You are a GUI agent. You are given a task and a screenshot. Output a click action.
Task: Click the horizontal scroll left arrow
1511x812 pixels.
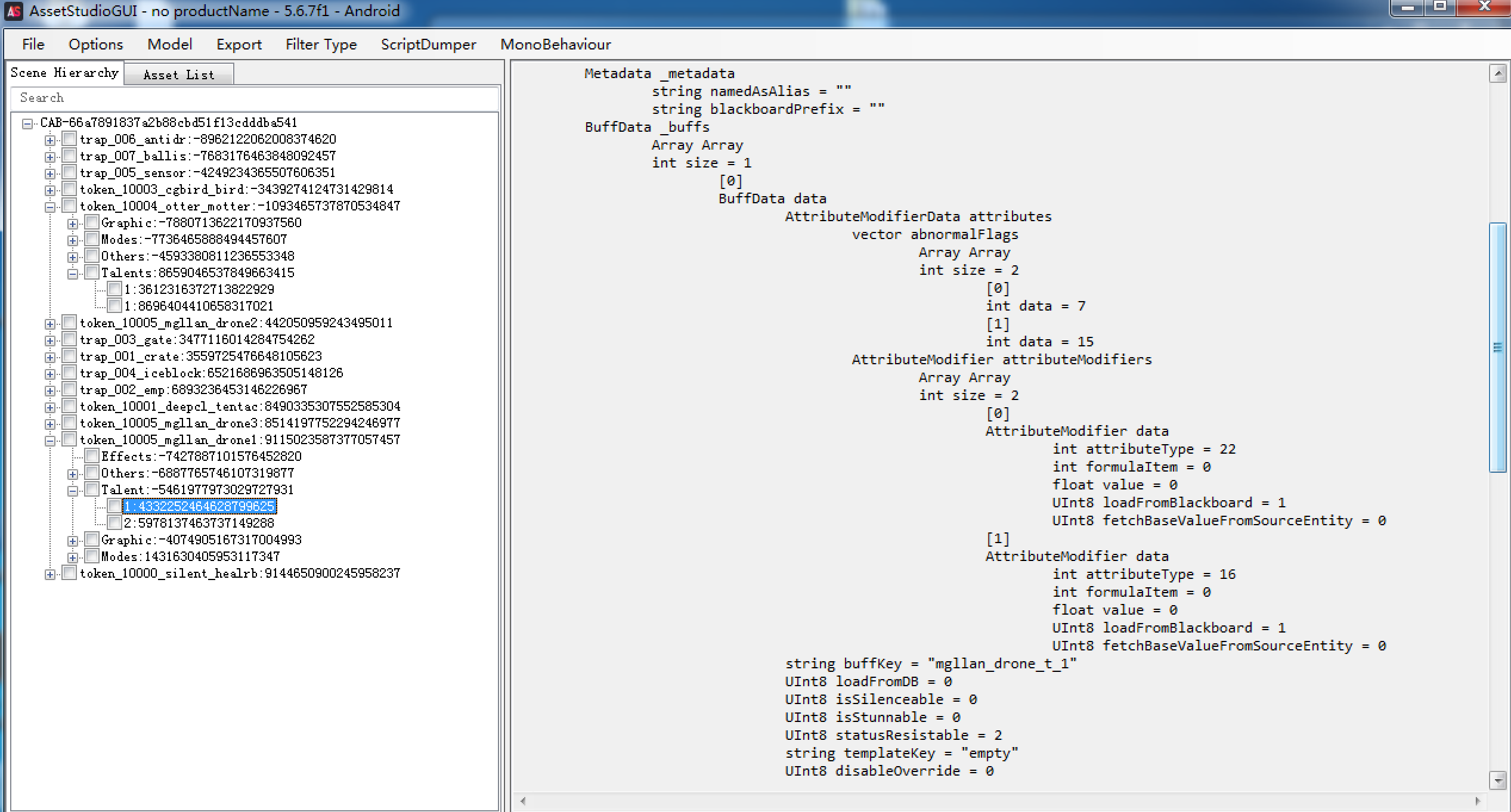(523, 801)
